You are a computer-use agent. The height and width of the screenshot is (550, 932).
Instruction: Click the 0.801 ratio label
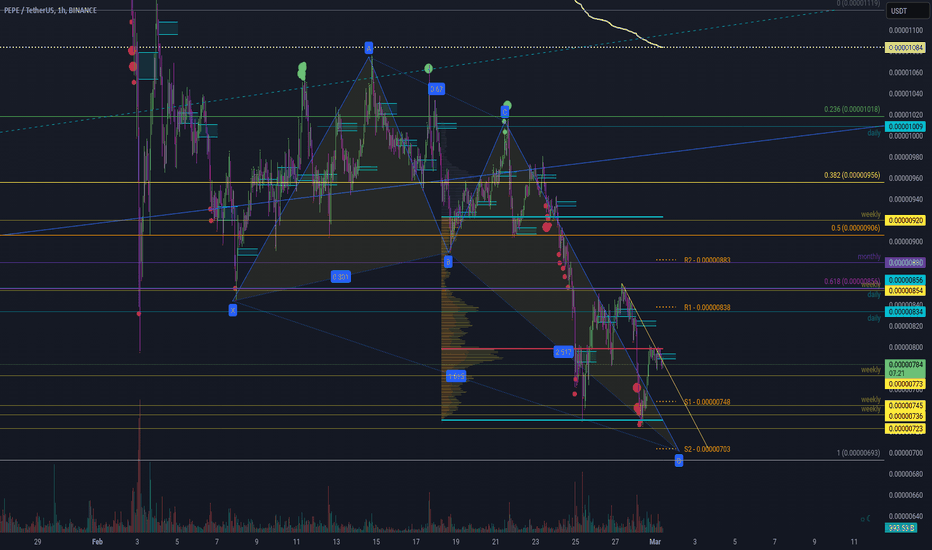[341, 276]
